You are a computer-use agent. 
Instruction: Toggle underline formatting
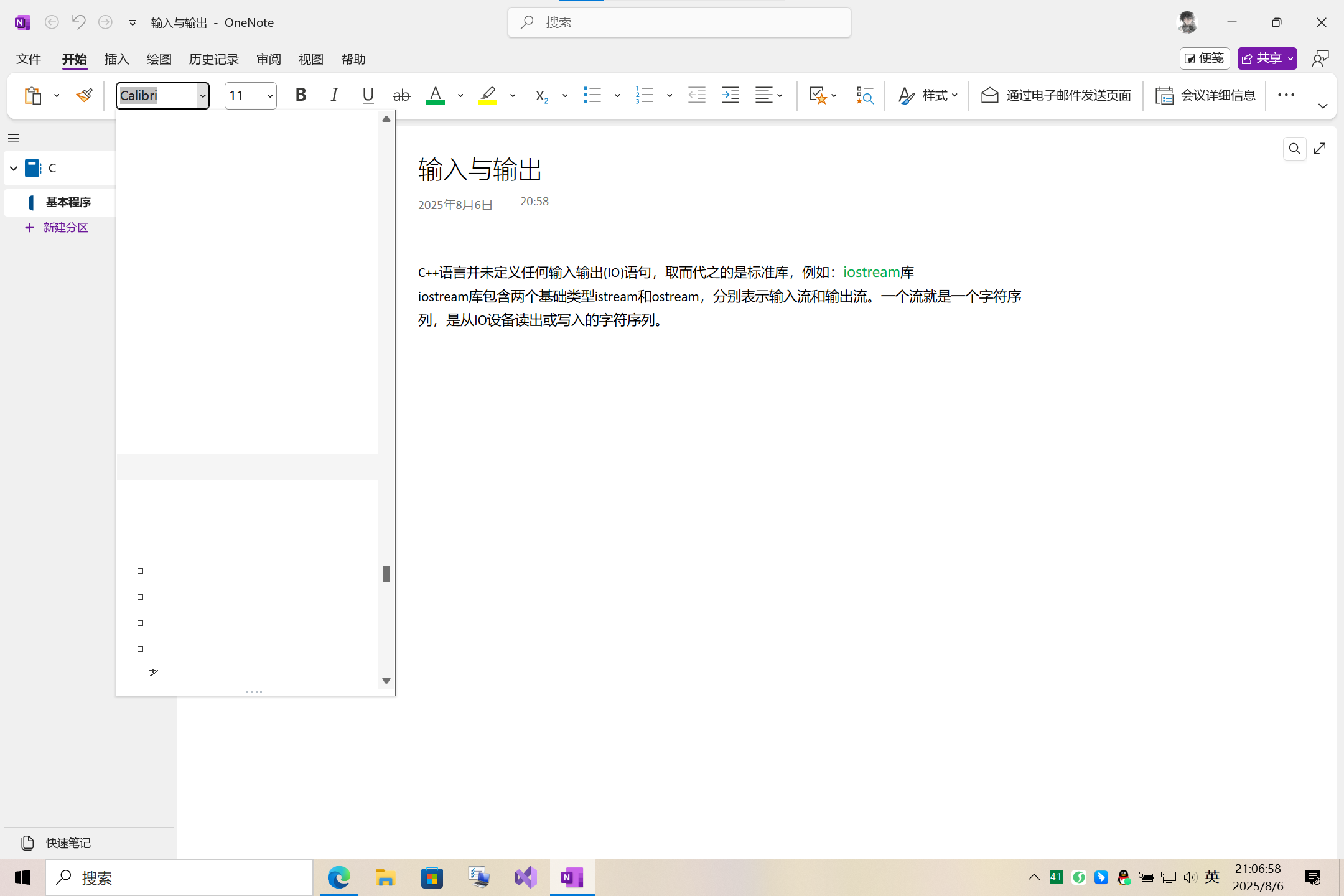(368, 95)
